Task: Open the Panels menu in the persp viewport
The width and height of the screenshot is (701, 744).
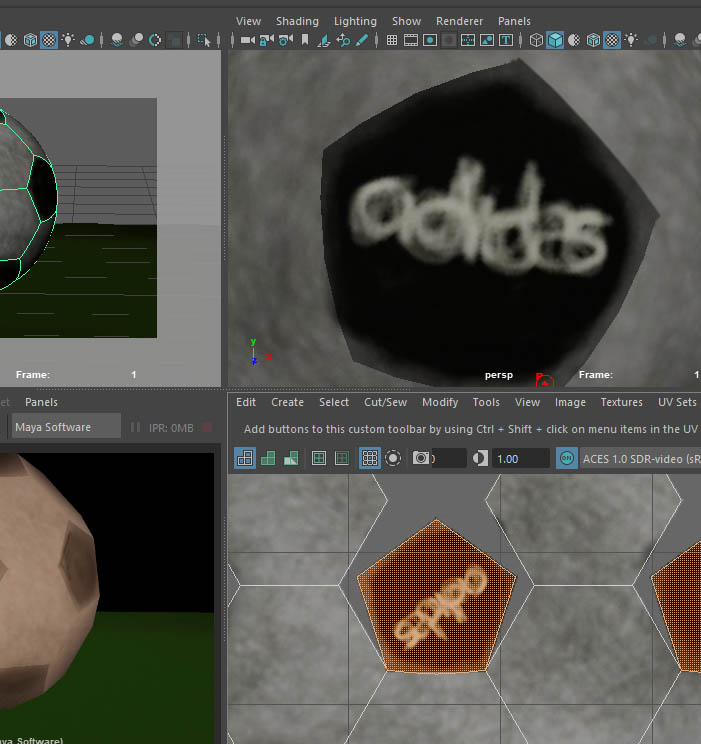Action: point(514,21)
